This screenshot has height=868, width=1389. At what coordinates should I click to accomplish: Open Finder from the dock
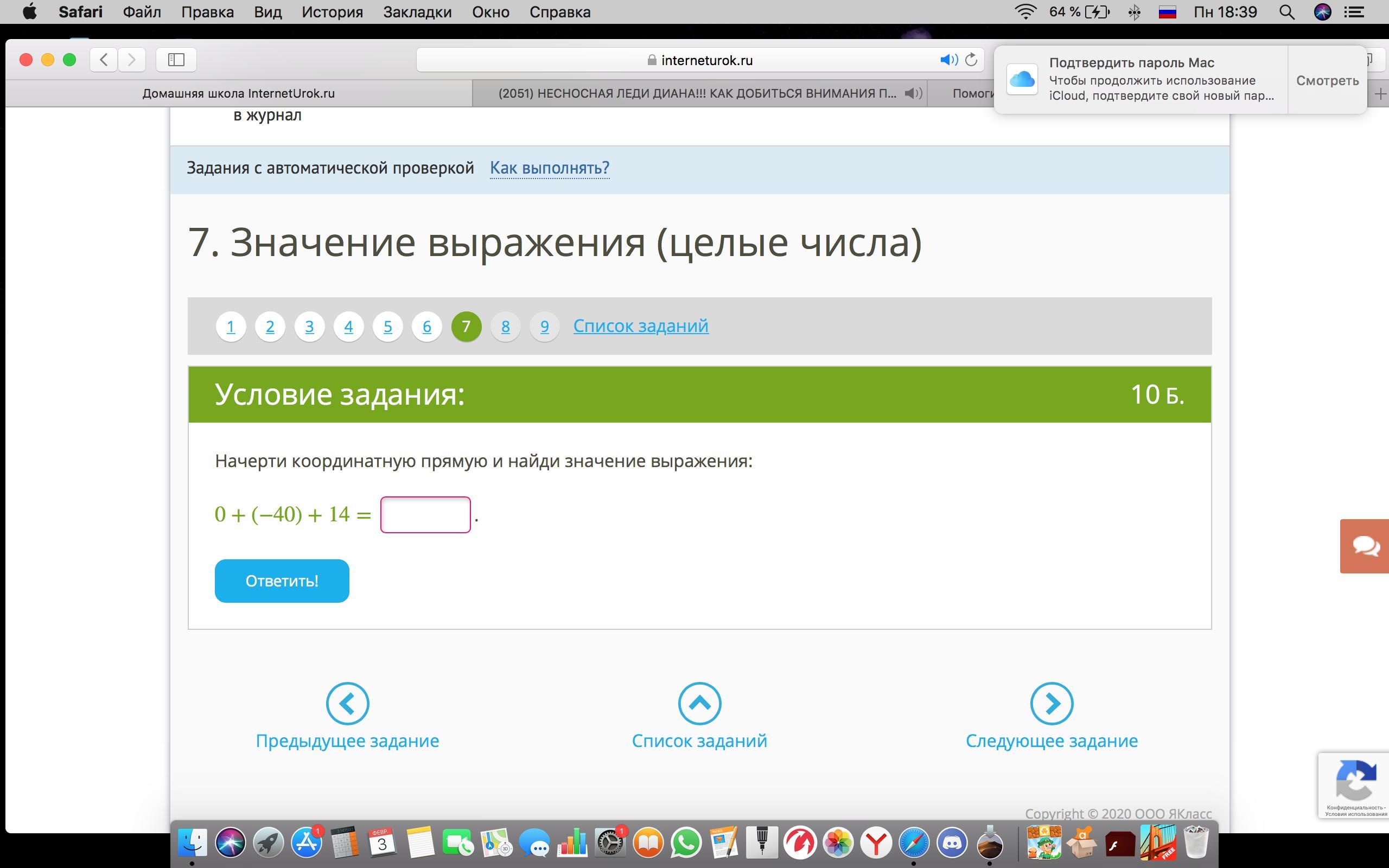192,842
